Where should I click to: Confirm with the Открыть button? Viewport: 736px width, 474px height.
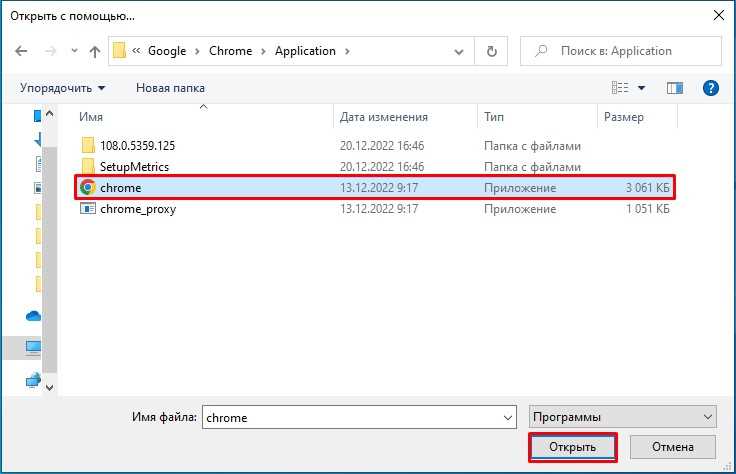[x=572, y=447]
